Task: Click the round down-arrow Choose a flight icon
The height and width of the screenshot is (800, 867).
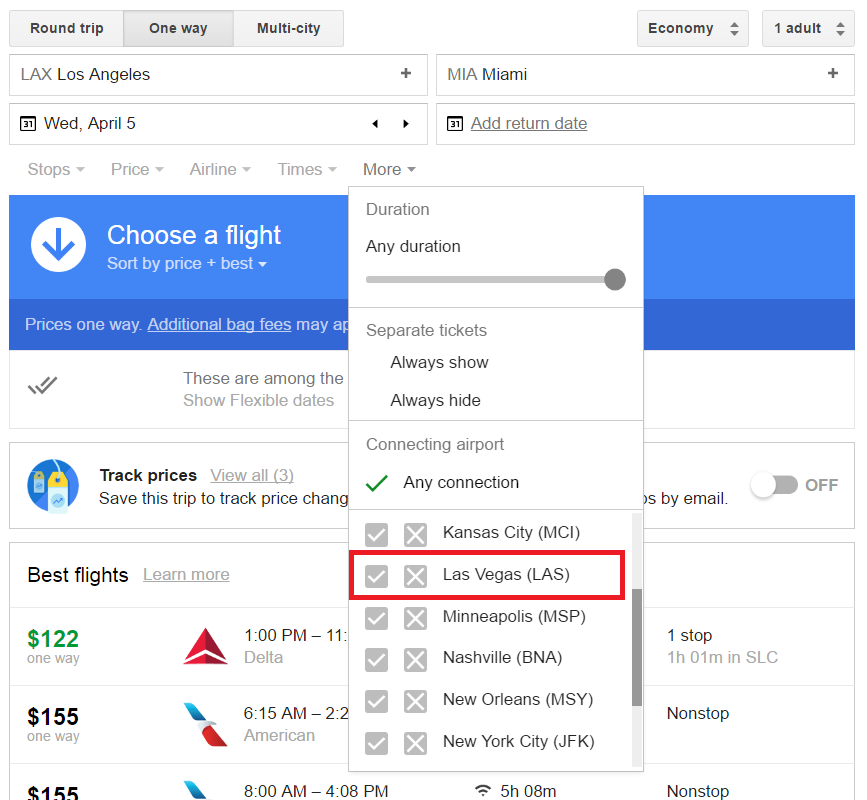Action: click(59, 244)
